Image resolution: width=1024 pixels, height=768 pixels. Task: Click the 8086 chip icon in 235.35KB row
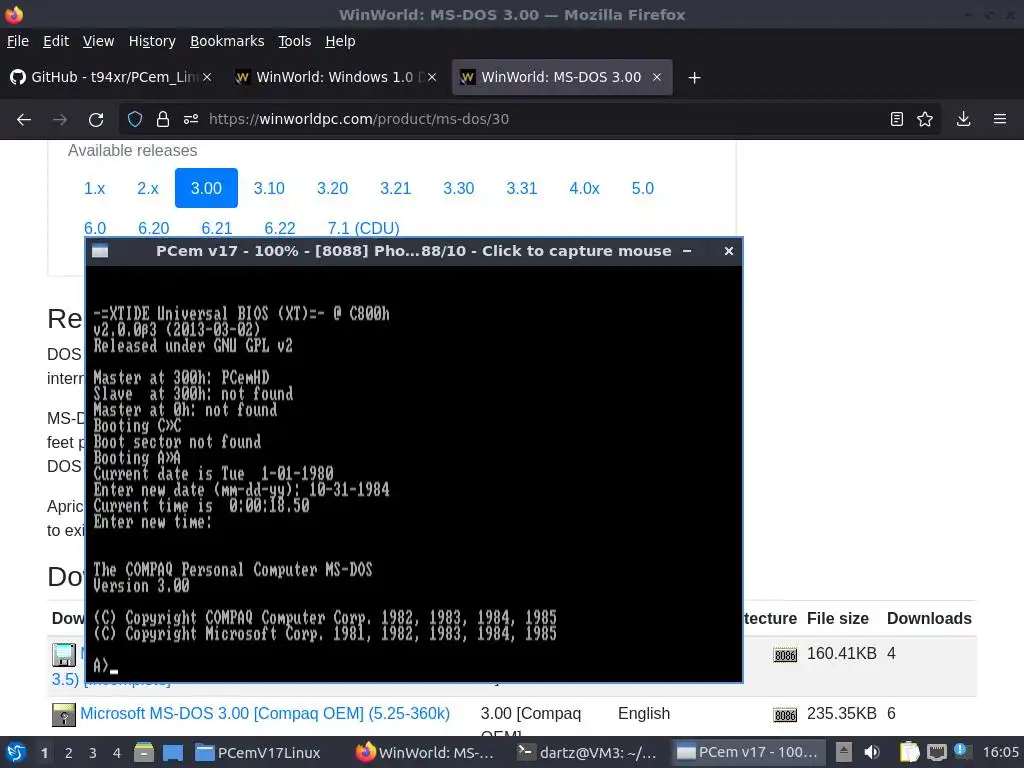pos(785,715)
